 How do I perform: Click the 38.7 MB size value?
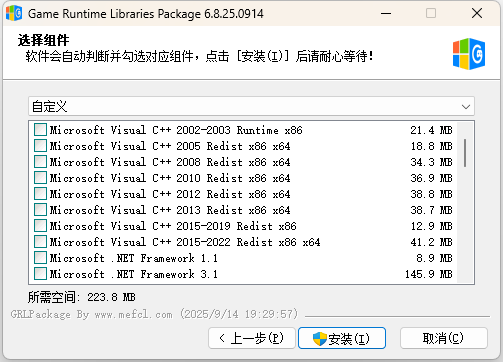click(431, 210)
